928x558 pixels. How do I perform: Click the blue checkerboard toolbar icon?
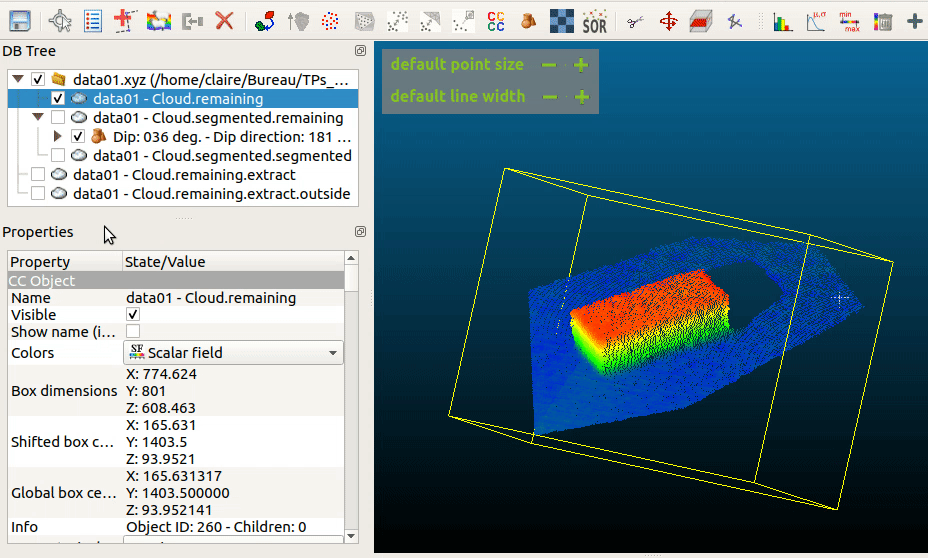[562, 21]
